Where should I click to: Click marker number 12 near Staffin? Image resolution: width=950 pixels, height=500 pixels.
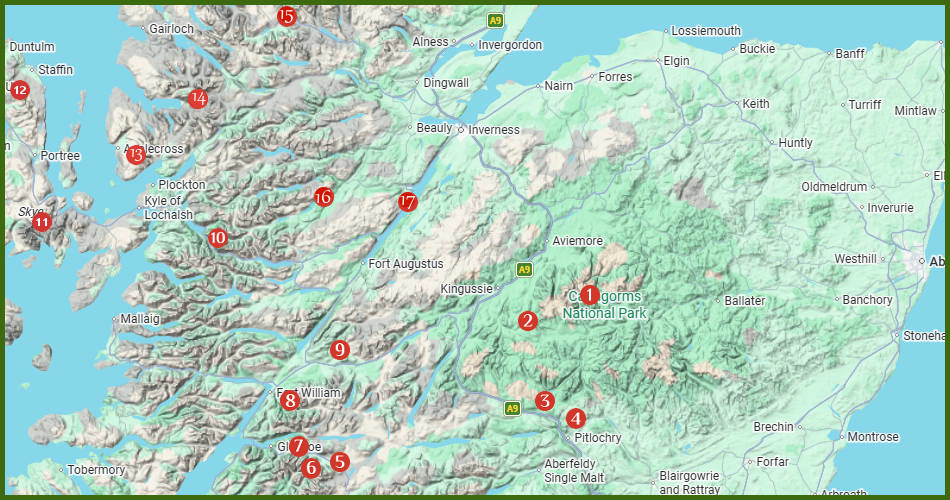pyautogui.click(x=19, y=90)
